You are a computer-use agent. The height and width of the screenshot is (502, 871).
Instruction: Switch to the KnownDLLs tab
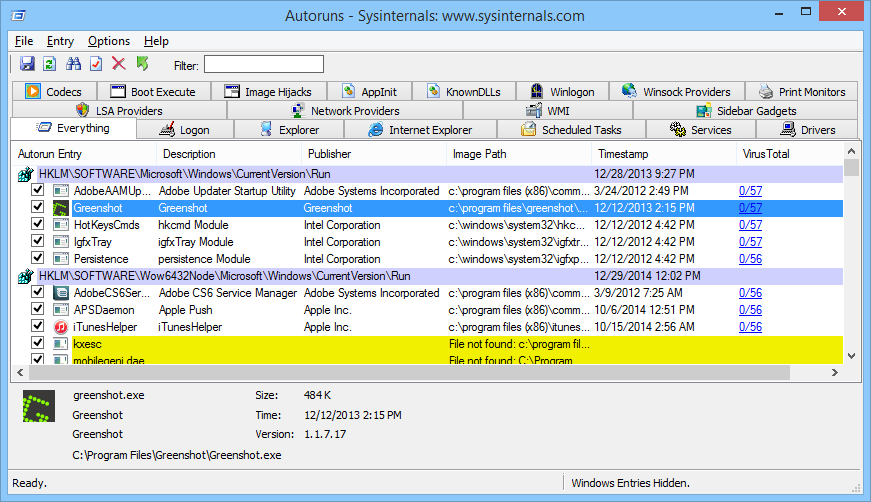point(464,92)
